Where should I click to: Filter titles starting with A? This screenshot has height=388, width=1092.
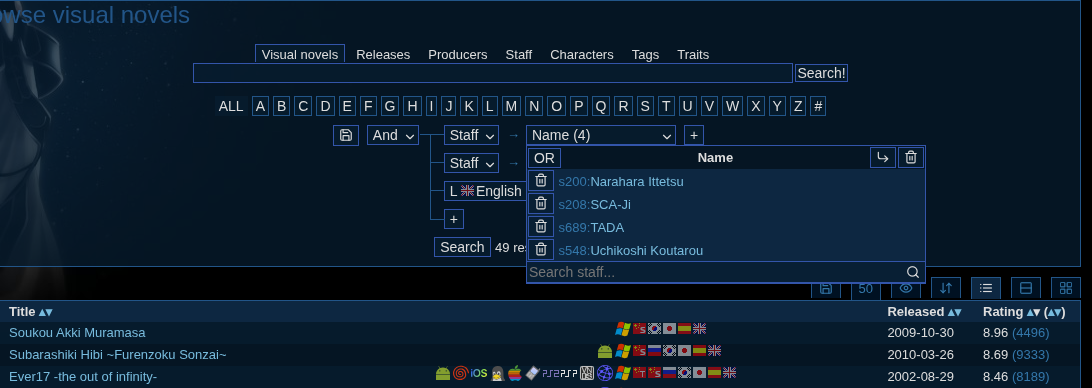(260, 107)
